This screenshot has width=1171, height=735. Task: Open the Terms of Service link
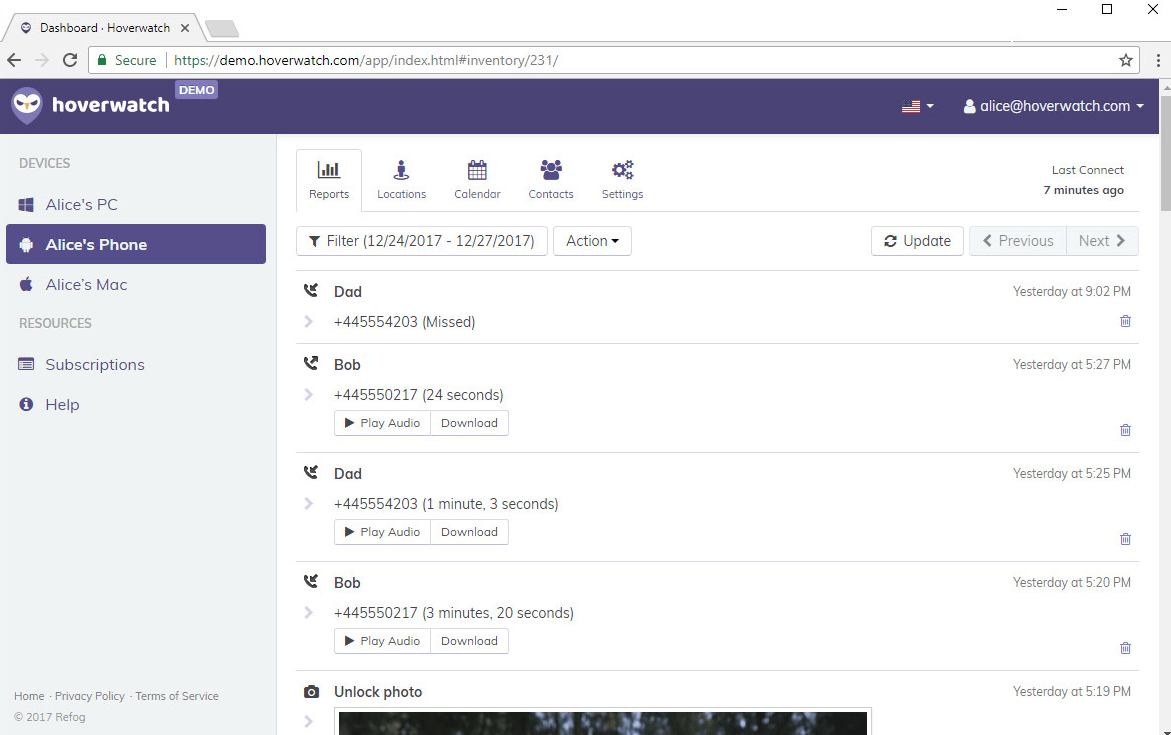[x=177, y=696]
